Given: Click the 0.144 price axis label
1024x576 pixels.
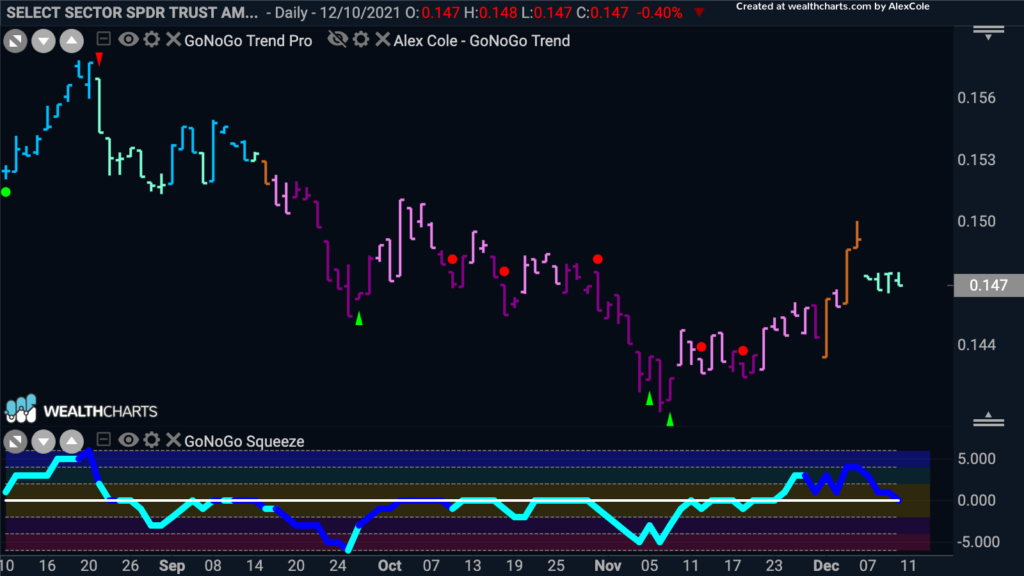Looking at the screenshot, I should click(976, 345).
